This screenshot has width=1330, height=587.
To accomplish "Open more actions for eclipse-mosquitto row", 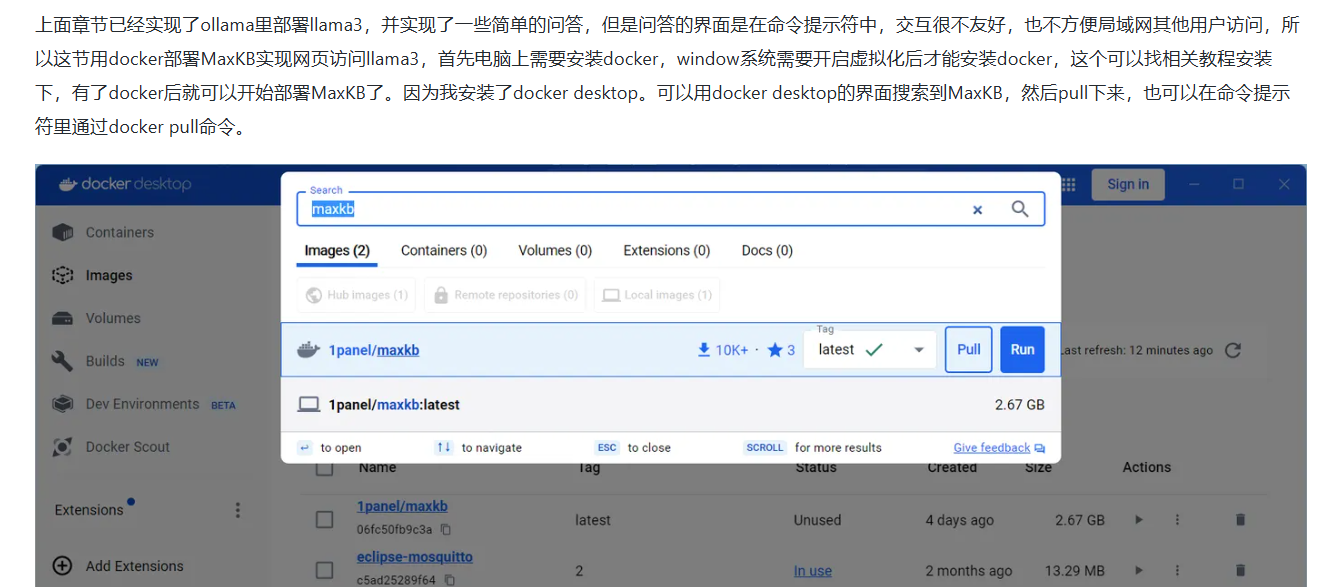I will click(x=1177, y=570).
